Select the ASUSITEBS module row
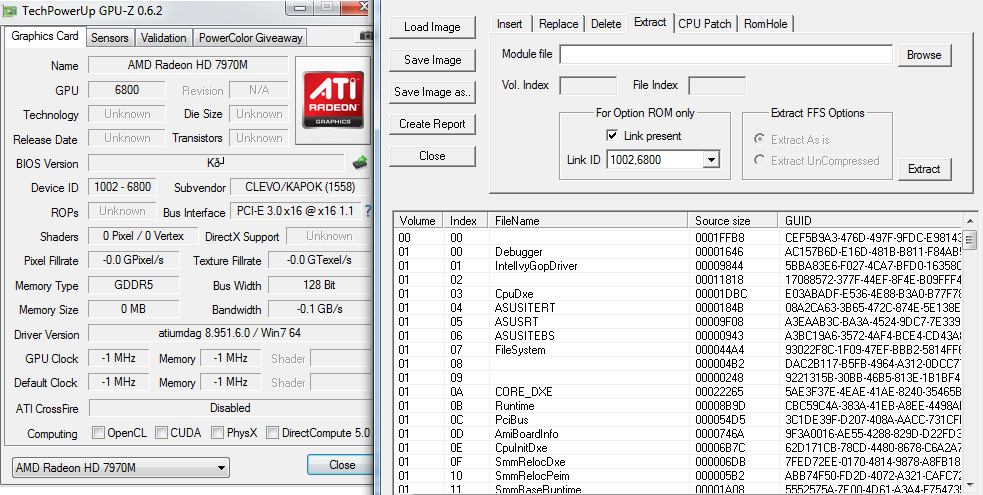This screenshot has height=495, width=983. point(678,336)
